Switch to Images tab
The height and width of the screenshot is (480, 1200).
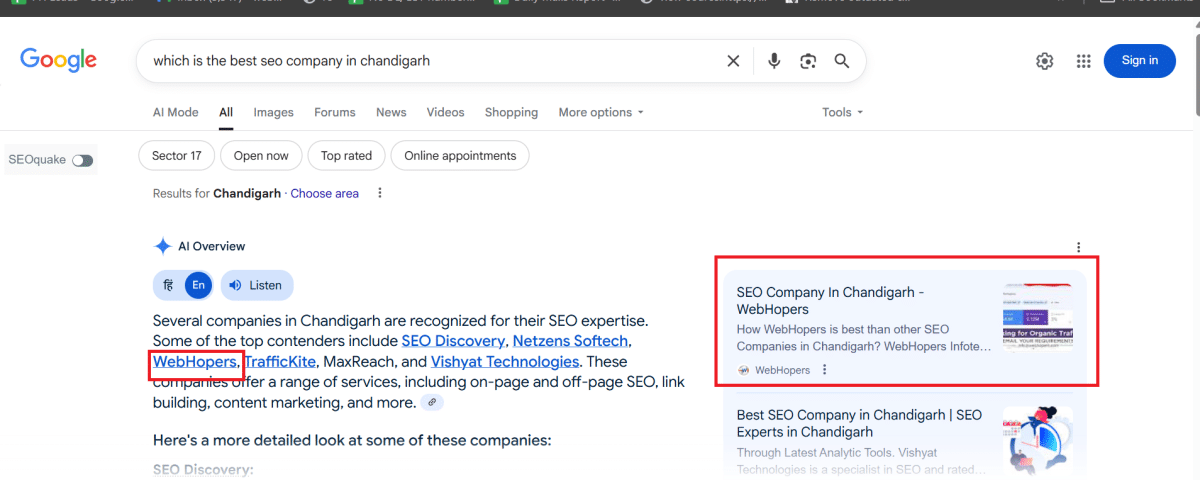point(273,112)
